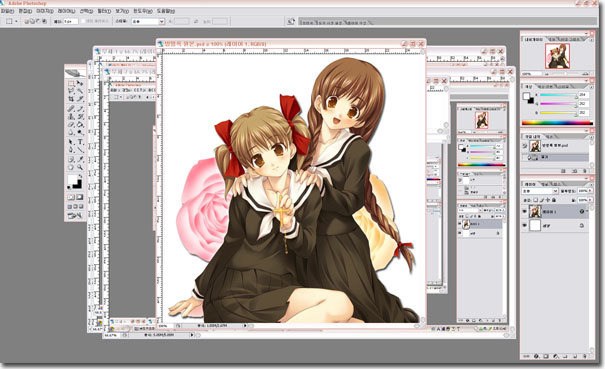Viewport: 605px width, 369px height.
Task: Switch to Quick Mask mode in toolbox
Action: [x=79, y=196]
